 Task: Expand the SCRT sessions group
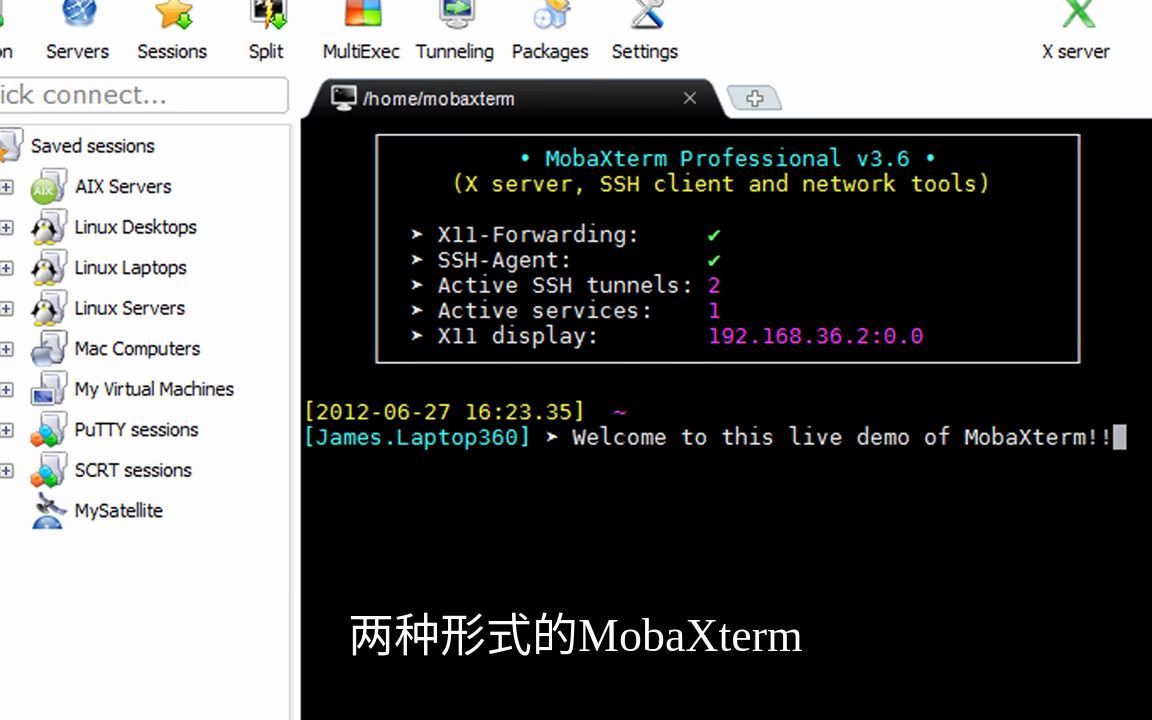(8, 470)
